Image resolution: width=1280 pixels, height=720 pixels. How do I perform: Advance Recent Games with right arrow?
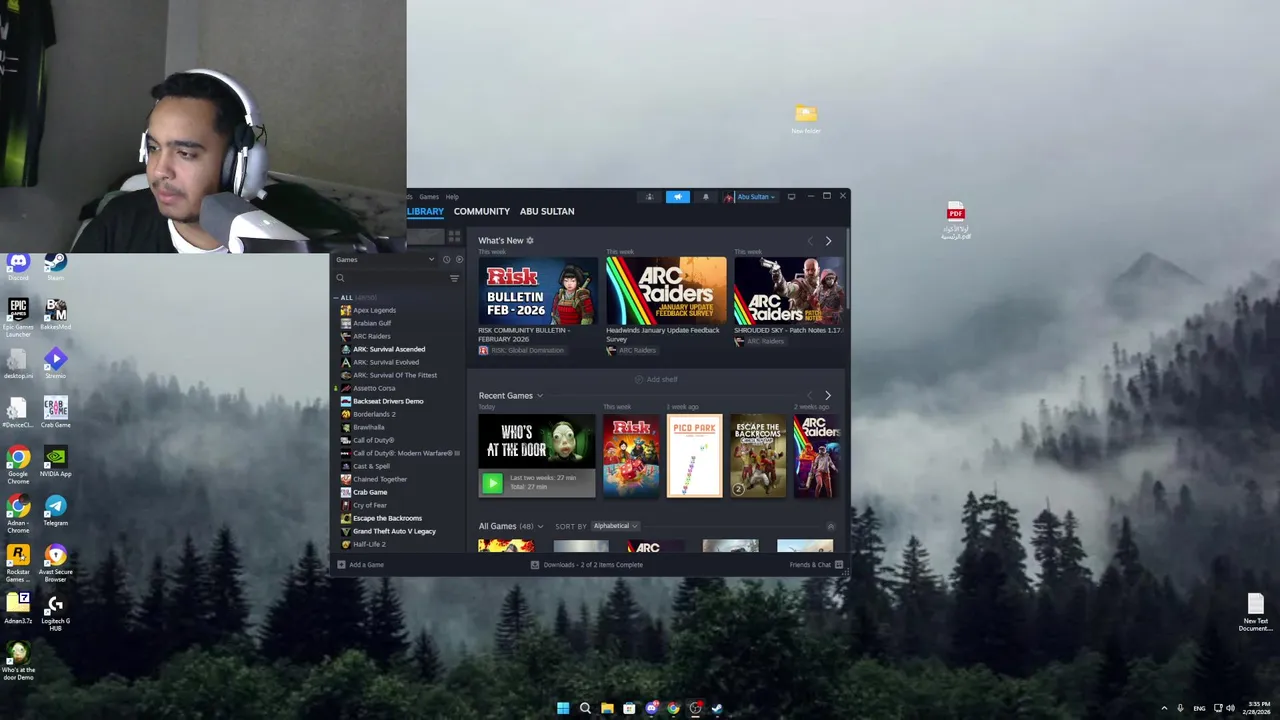point(827,396)
